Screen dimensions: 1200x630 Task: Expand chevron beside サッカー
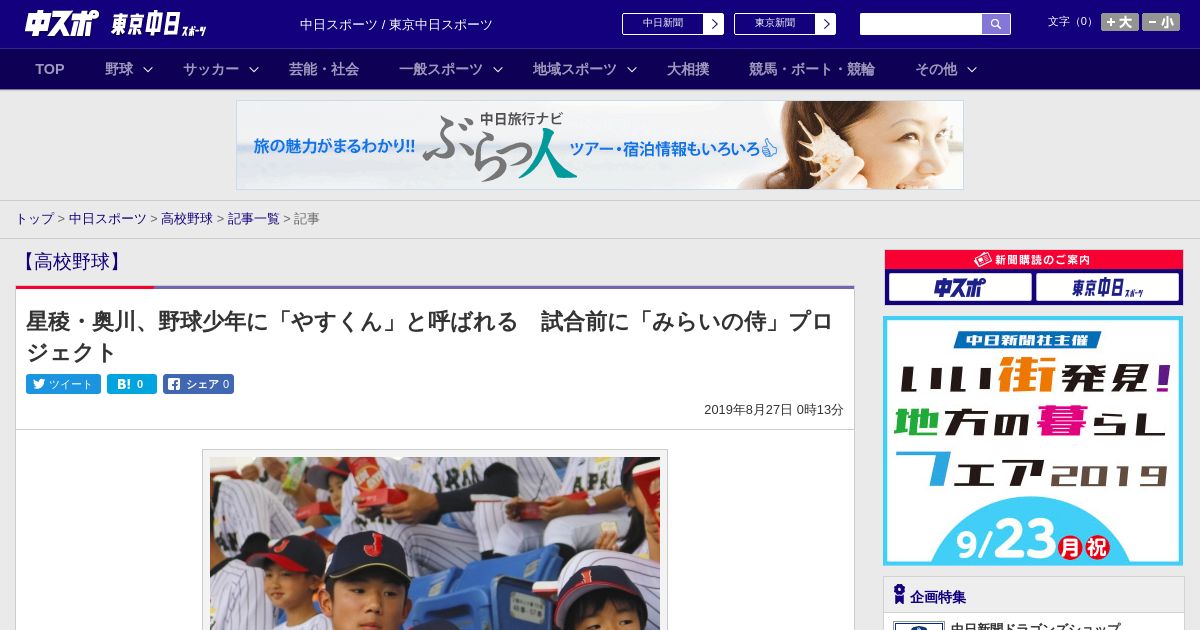[x=254, y=69]
